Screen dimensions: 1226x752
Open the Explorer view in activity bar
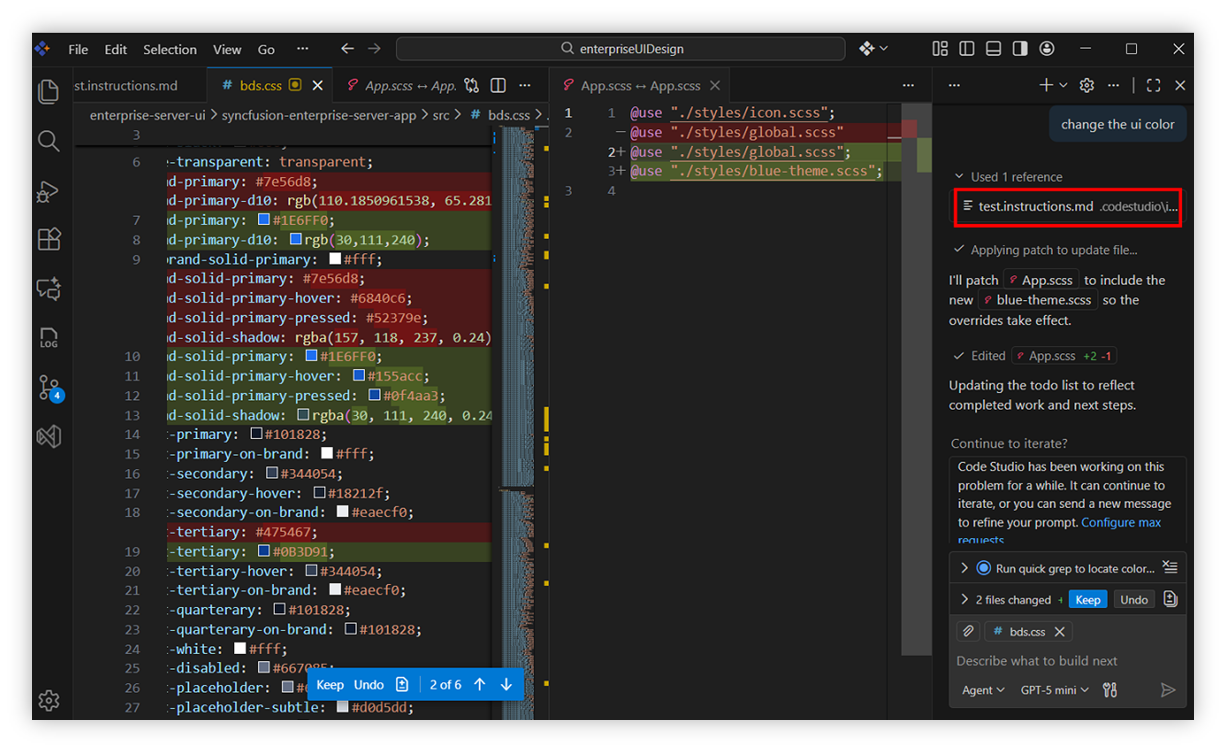pyautogui.click(x=48, y=92)
